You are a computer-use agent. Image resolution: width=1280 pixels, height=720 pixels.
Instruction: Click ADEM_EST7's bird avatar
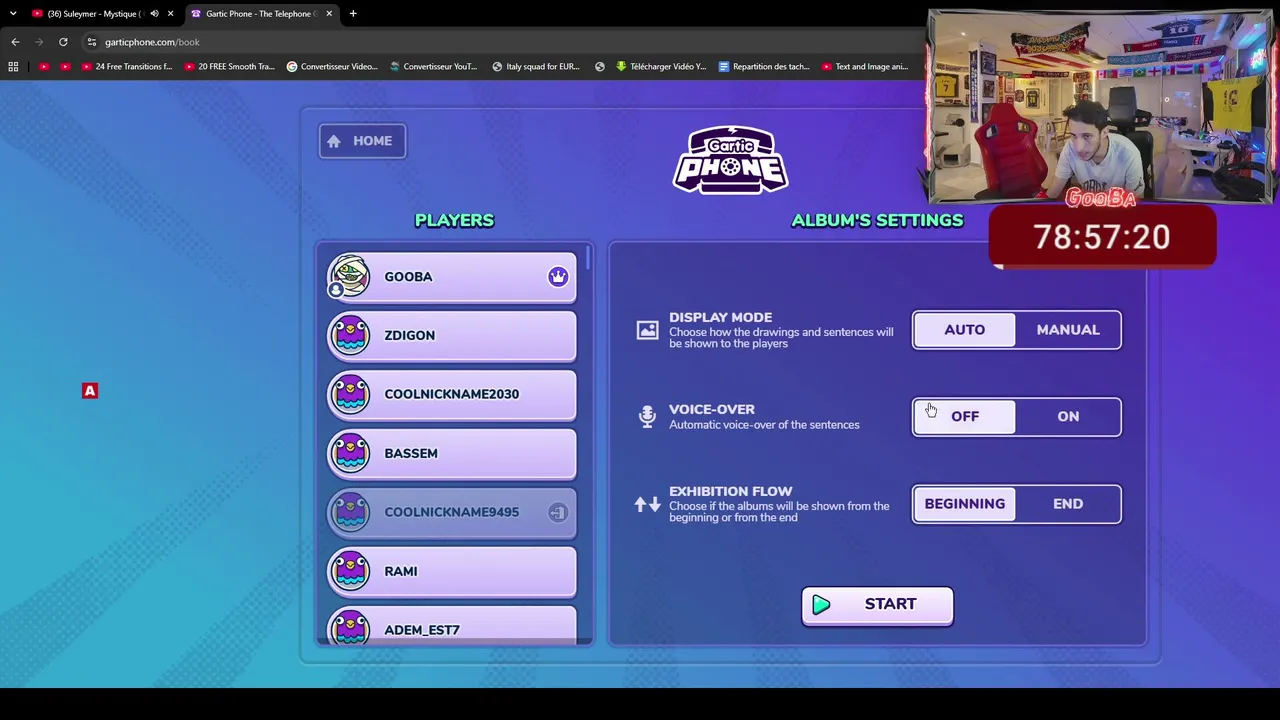pyautogui.click(x=350, y=626)
